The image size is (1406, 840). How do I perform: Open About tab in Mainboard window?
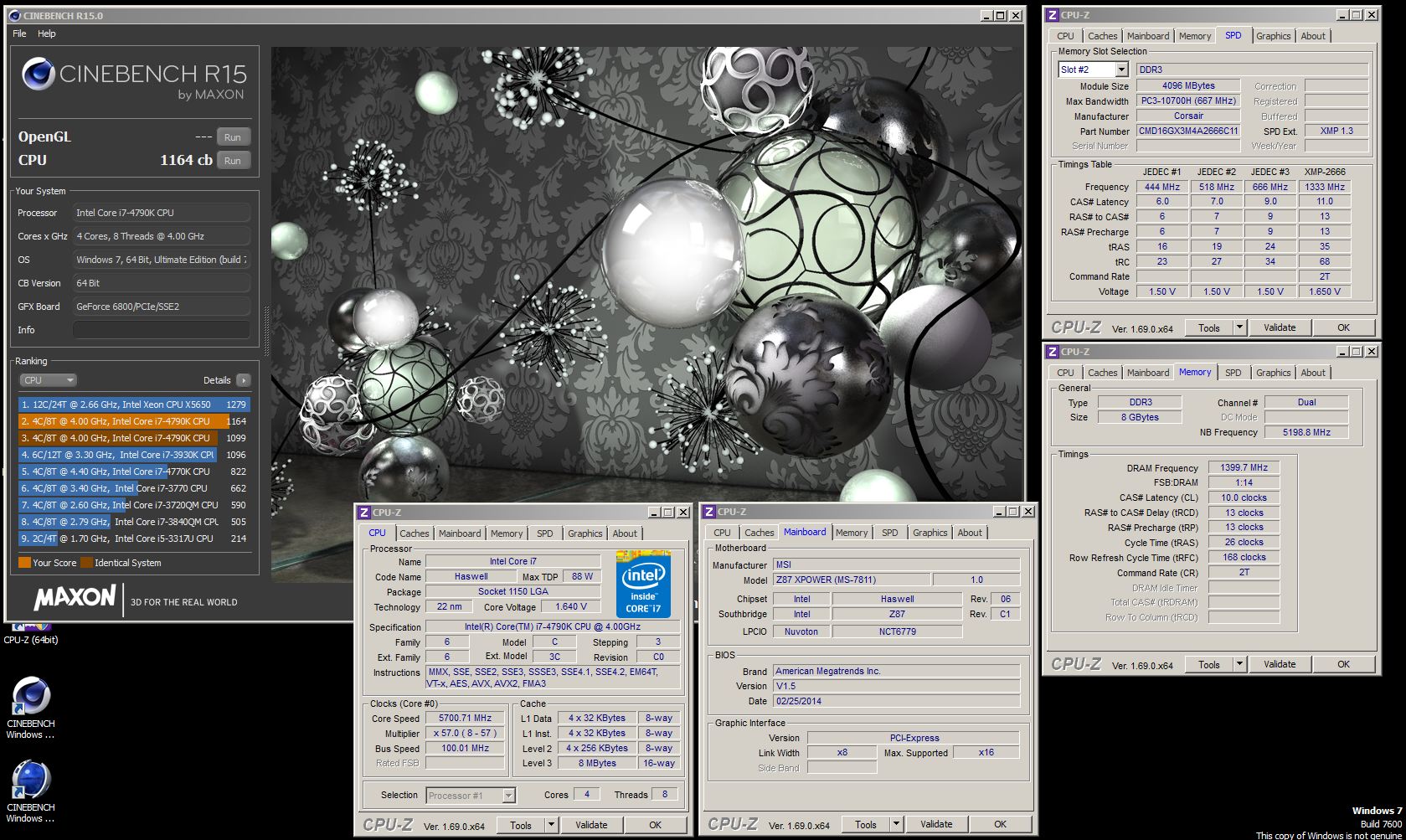[x=970, y=533]
